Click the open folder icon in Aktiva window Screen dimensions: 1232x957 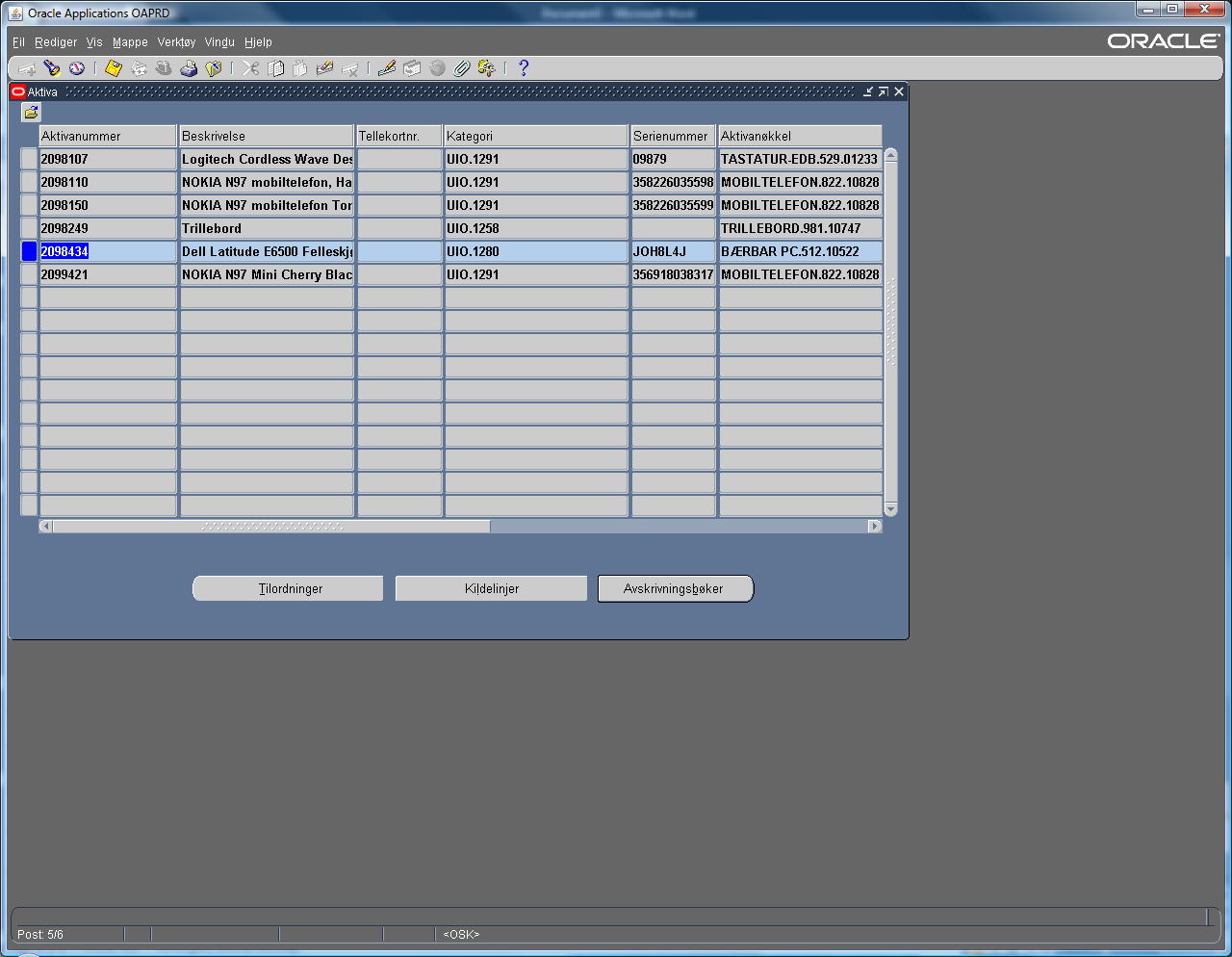coord(31,113)
